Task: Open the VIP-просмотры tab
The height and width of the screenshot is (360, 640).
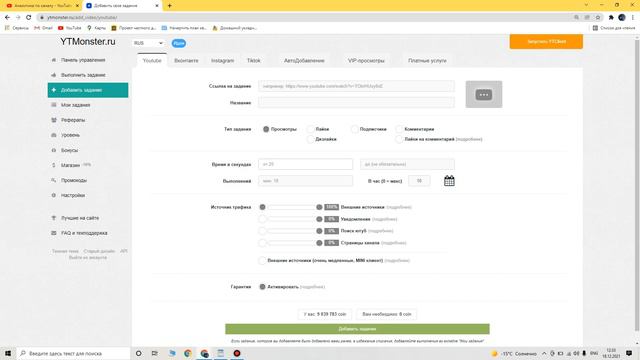Action: pyautogui.click(x=366, y=60)
